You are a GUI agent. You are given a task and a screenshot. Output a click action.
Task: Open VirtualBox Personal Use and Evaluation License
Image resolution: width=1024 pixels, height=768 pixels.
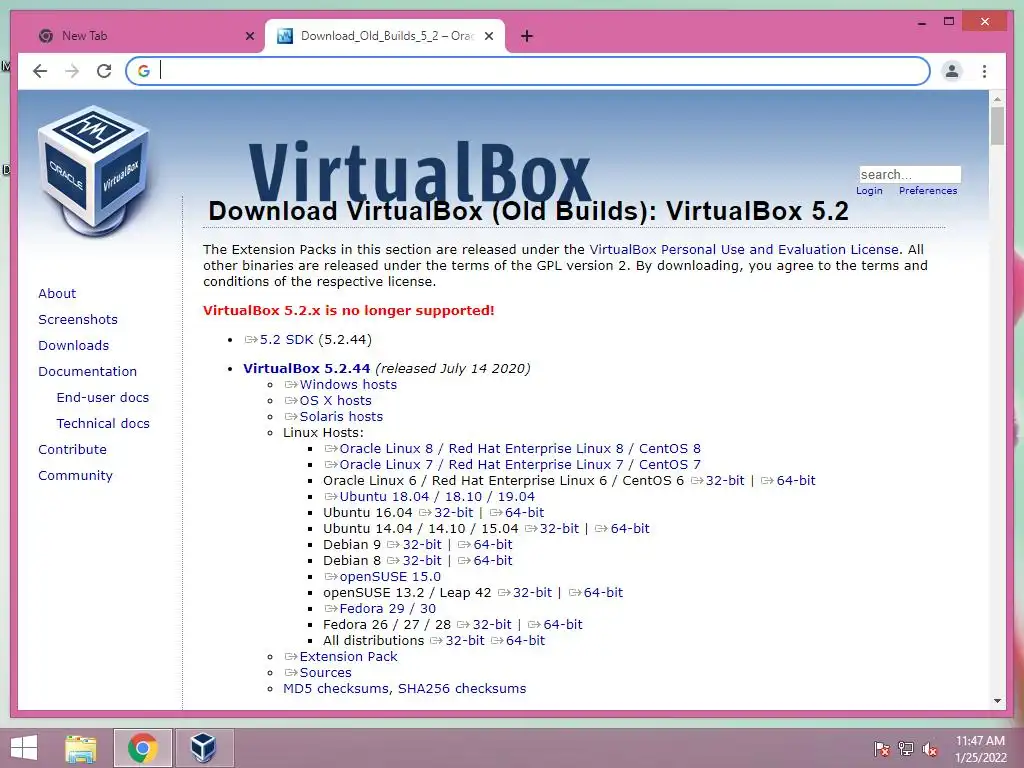[x=744, y=249]
